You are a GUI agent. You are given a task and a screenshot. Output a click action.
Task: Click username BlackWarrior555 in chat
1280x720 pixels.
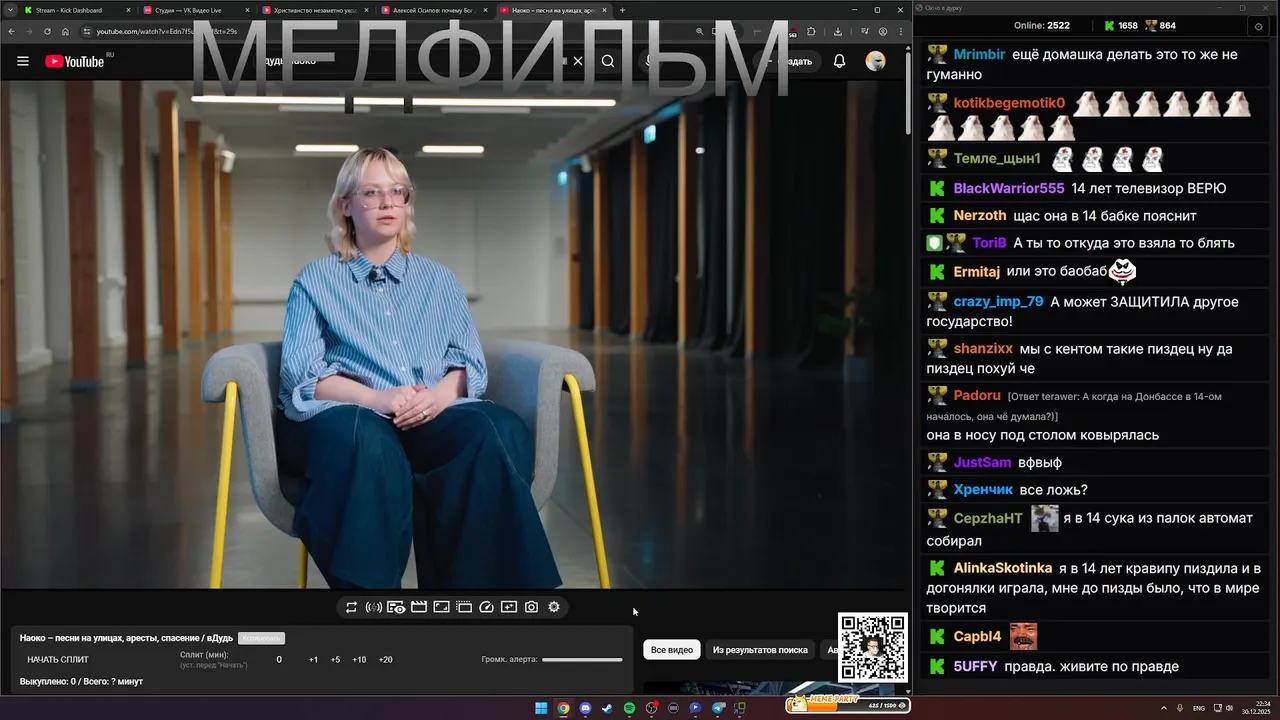(x=1009, y=188)
